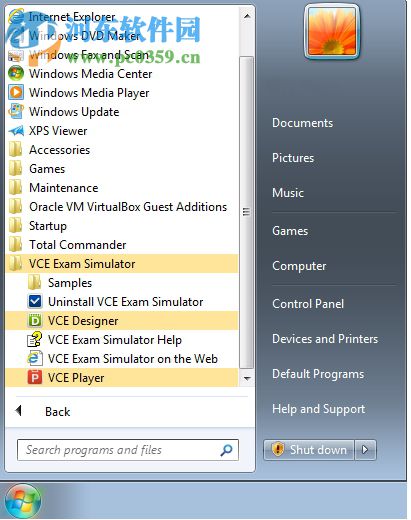The height and width of the screenshot is (520, 411).
Task: Click the Uninstall VCE Exam Simulator checkmark icon
Action: [x=35, y=301]
